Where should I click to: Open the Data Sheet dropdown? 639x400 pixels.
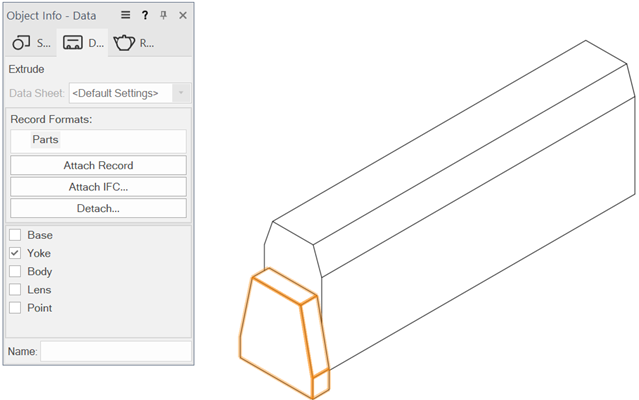click(x=129, y=93)
